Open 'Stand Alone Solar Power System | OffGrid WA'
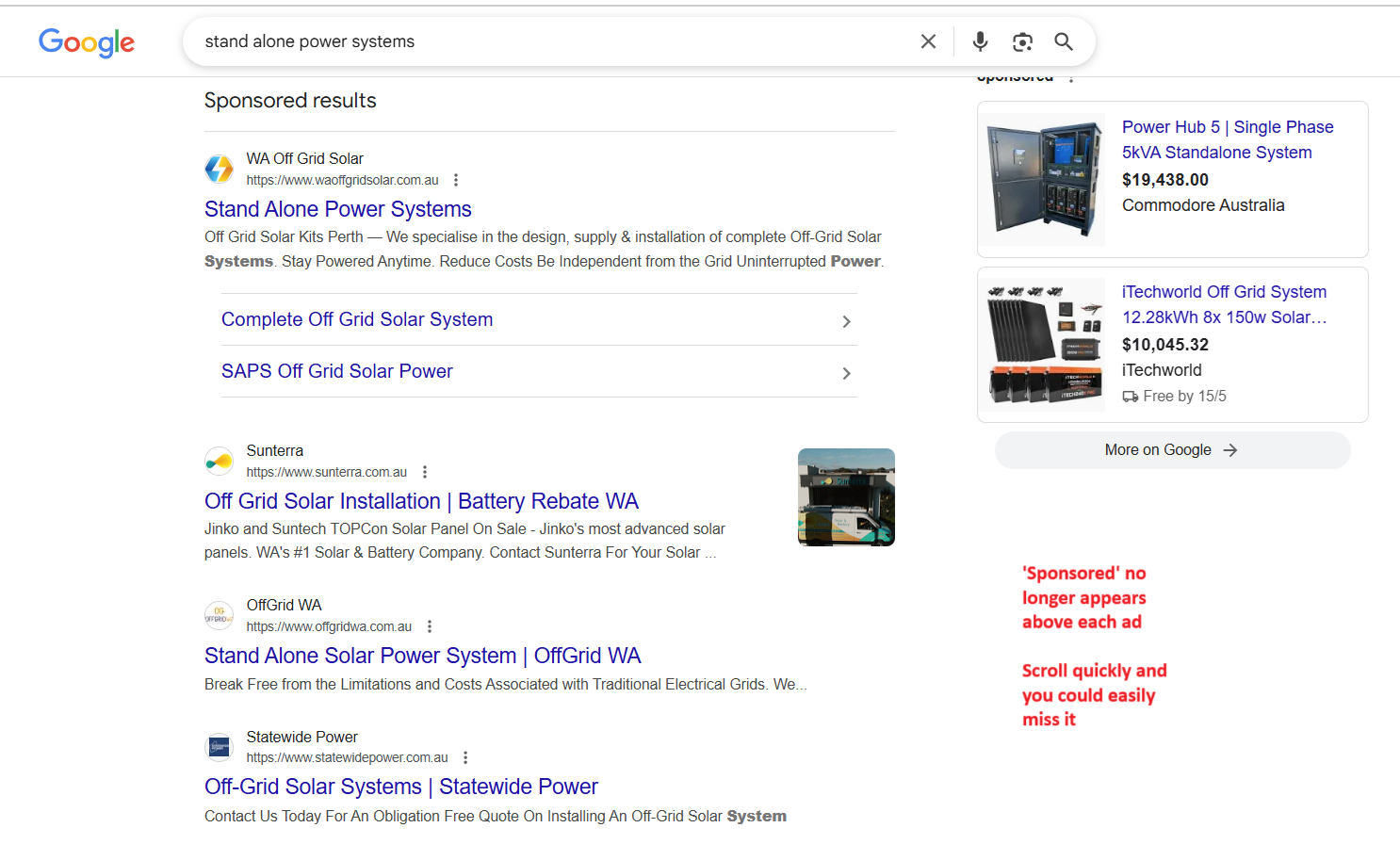1400x844 pixels. pos(423,656)
